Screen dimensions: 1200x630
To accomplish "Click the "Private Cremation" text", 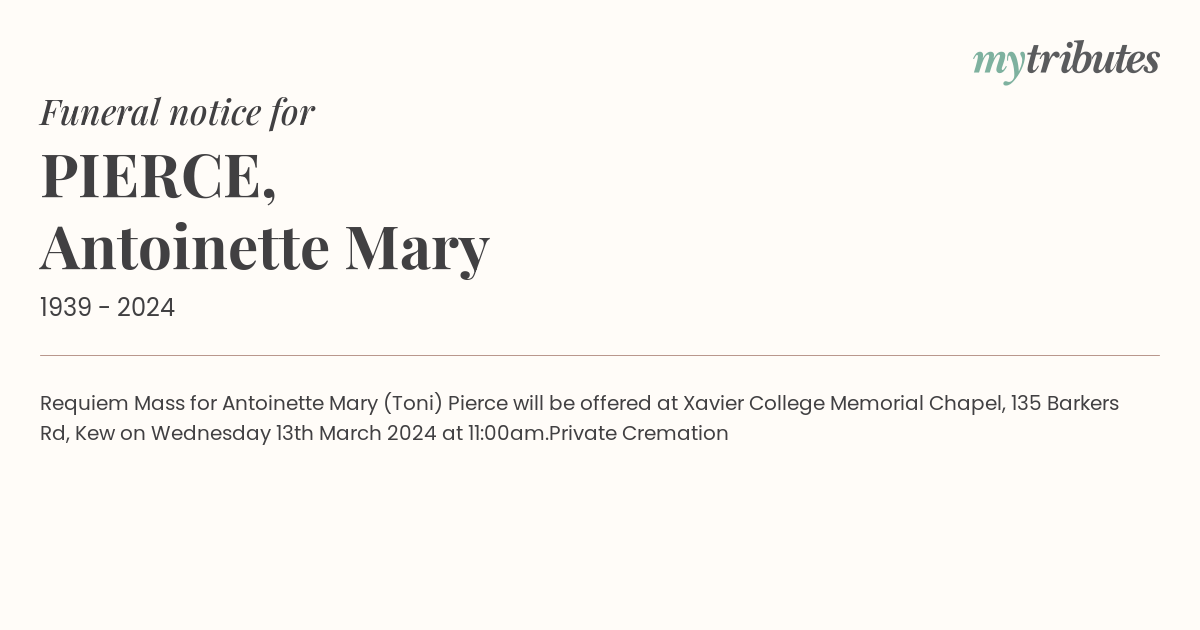I will (640, 434).
